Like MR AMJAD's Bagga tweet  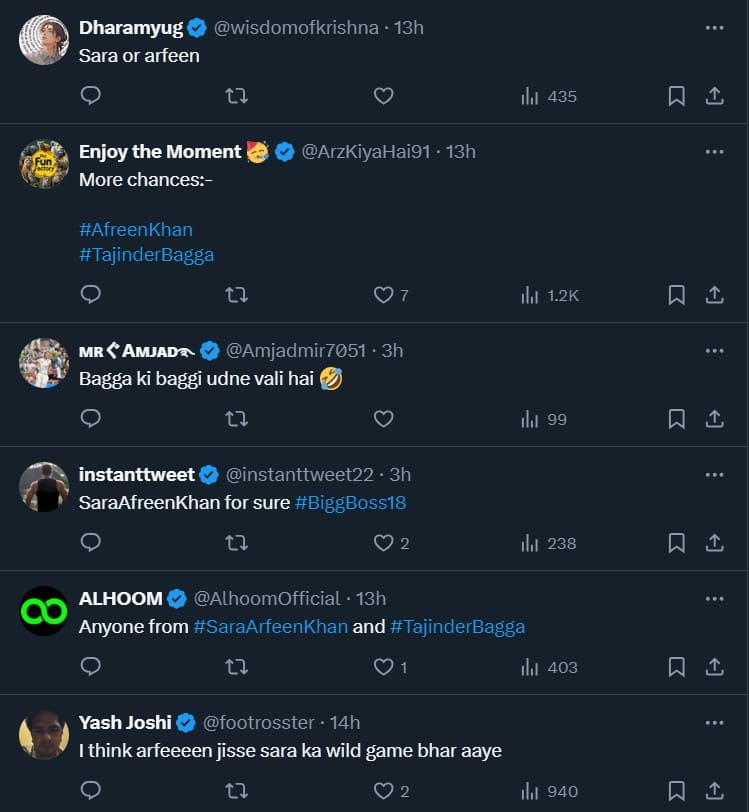pos(383,419)
